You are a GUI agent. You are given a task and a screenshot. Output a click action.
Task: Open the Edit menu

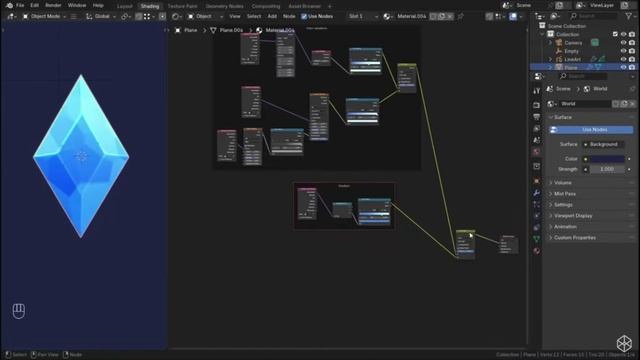click(x=35, y=6)
